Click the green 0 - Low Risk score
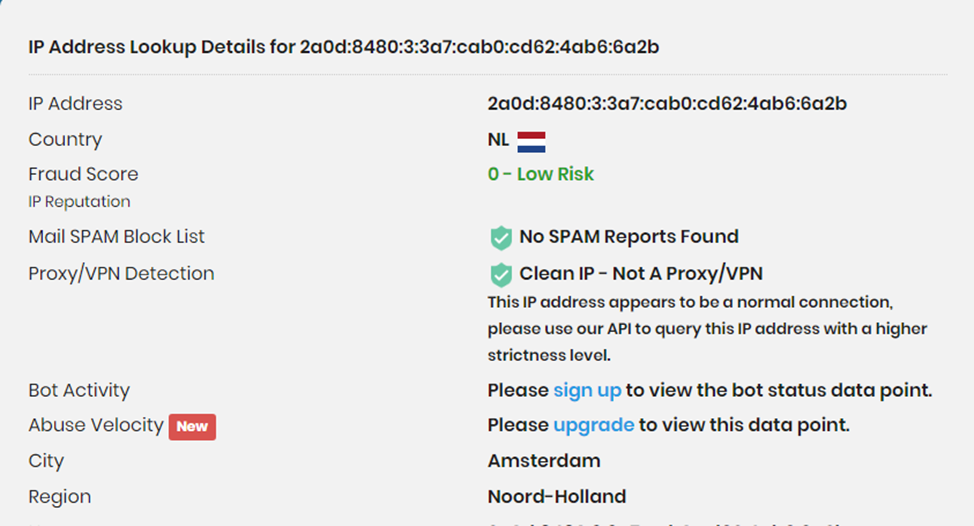The width and height of the screenshot is (974, 526). coord(540,174)
